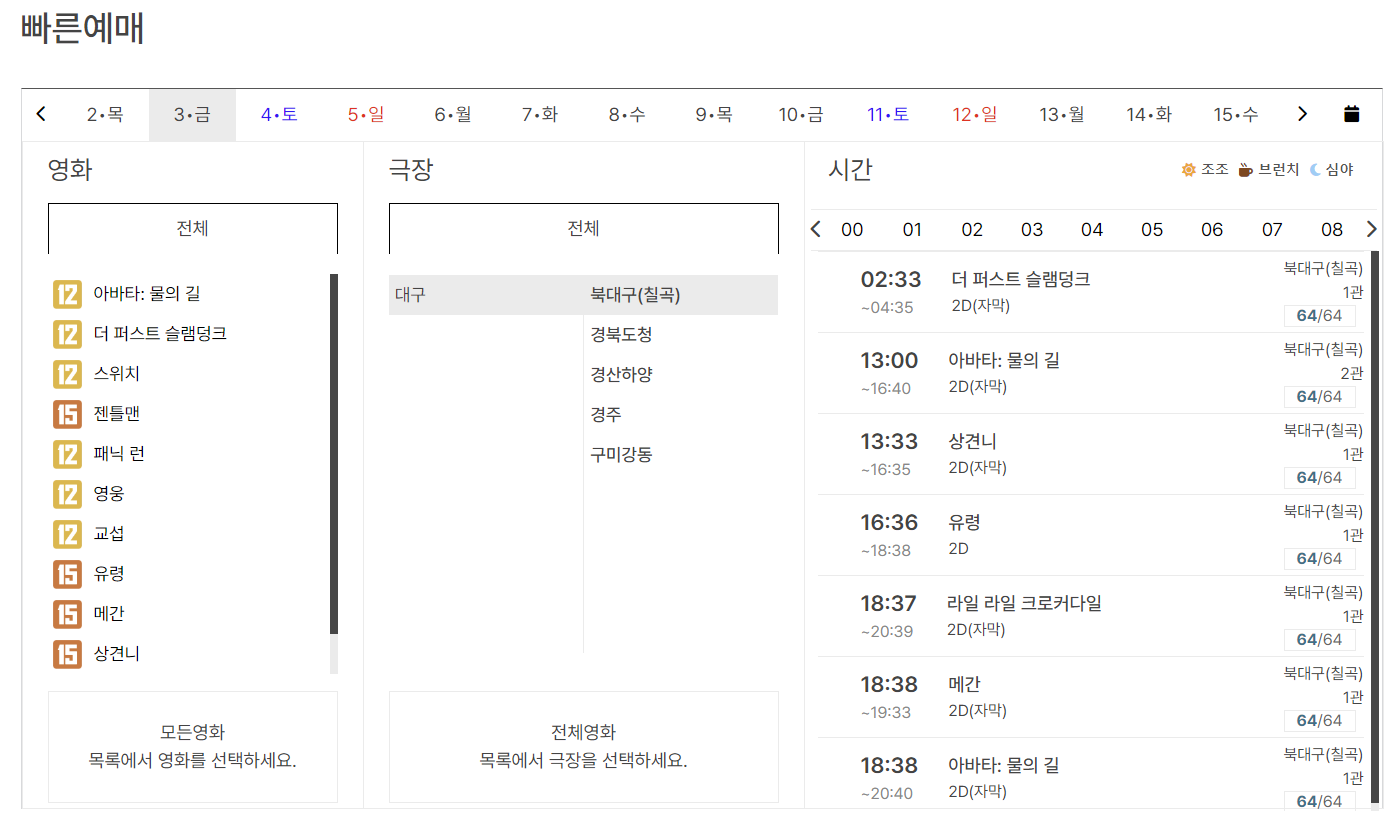This screenshot has height=832, width=1387.
Task: Book the 13:00 아바타: 물의 길 showing
Action: pos(1092,373)
